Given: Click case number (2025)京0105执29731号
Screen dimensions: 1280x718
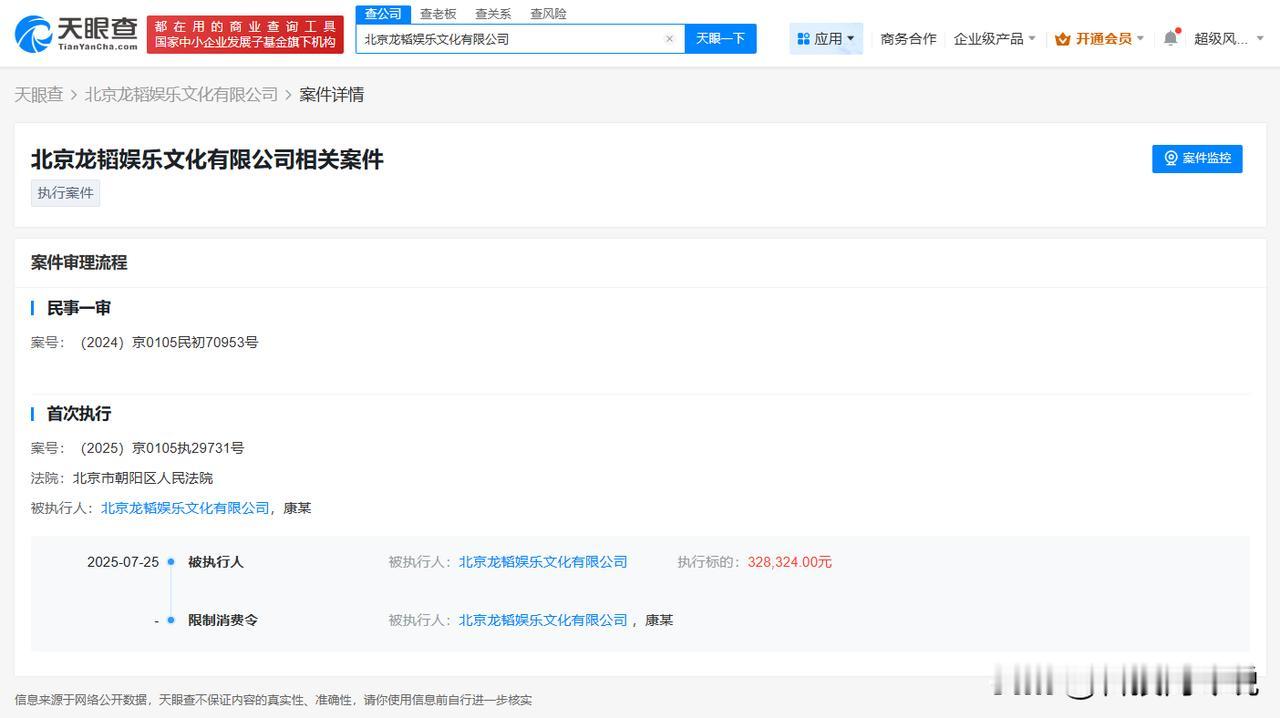Looking at the screenshot, I should (162, 448).
